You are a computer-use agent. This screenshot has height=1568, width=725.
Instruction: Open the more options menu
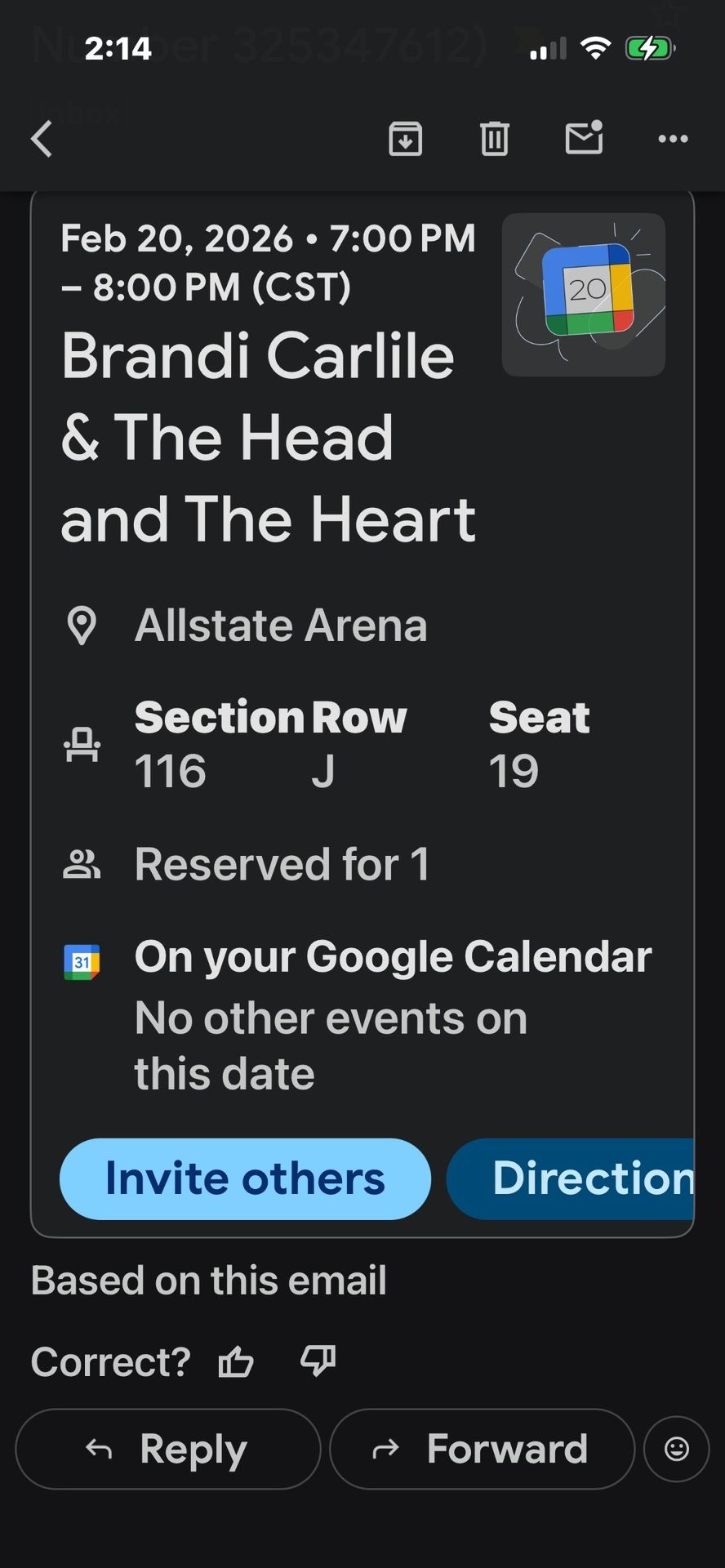(x=671, y=139)
